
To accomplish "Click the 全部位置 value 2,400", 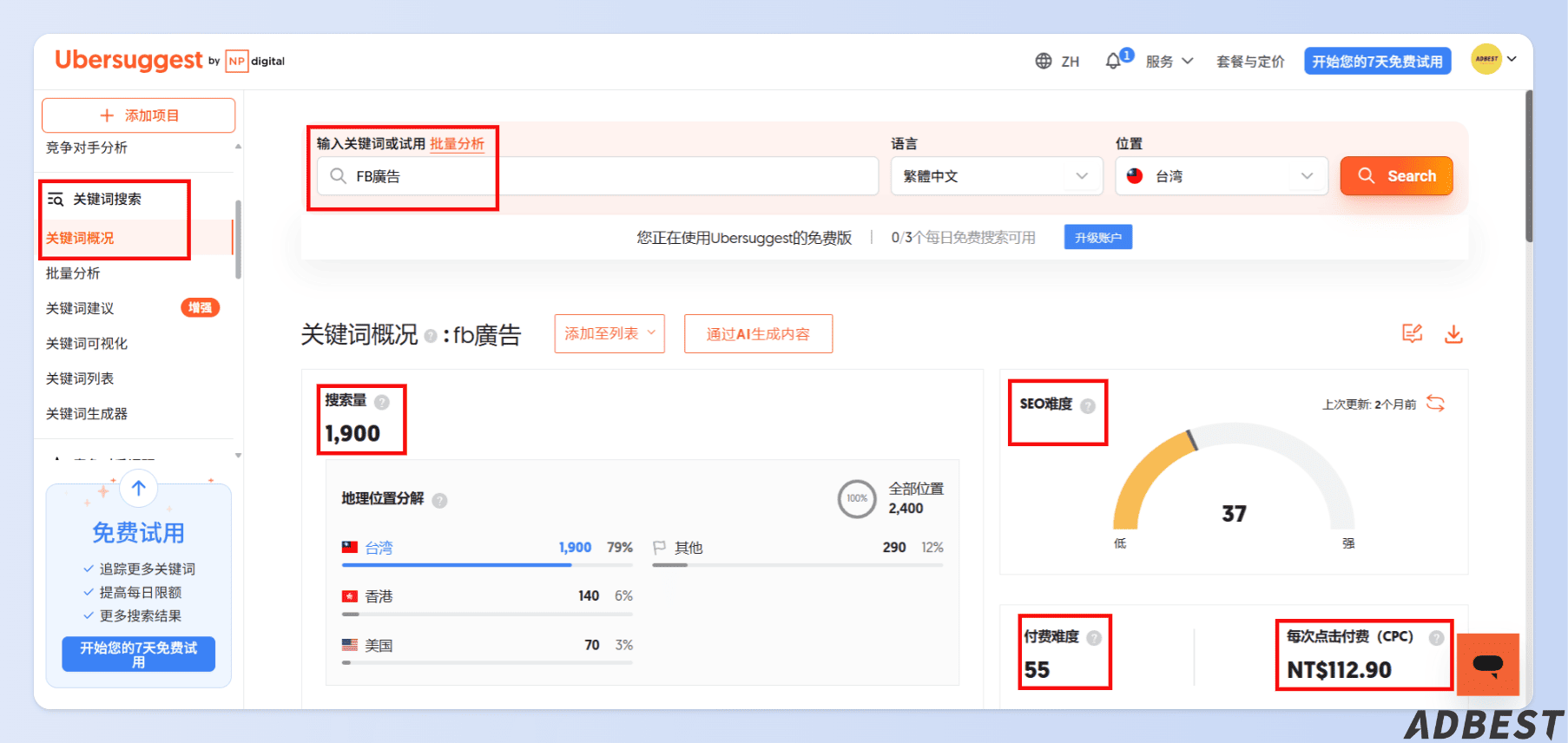I will pos(906,509).
